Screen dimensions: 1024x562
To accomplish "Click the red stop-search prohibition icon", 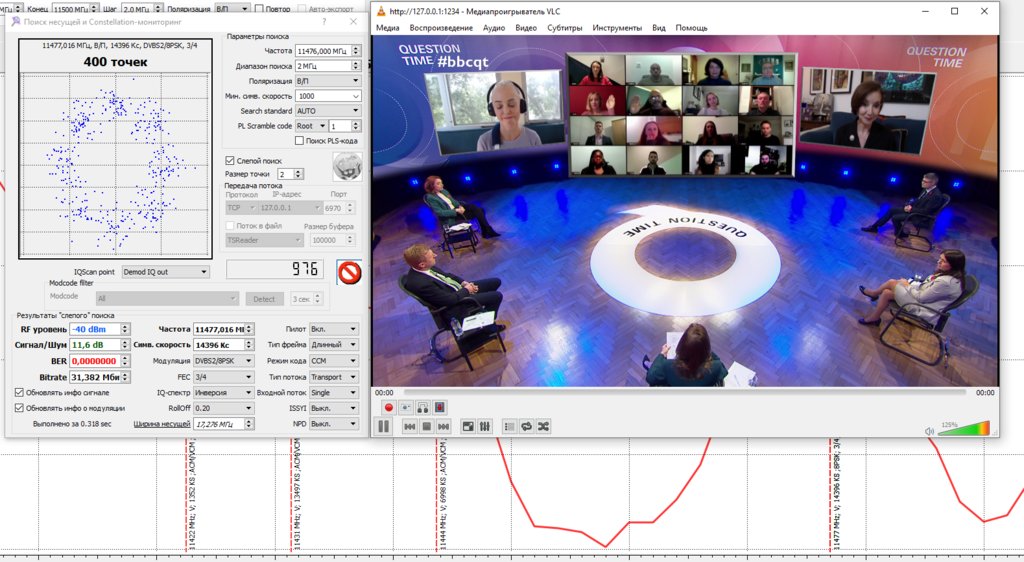I will point(349,271).
